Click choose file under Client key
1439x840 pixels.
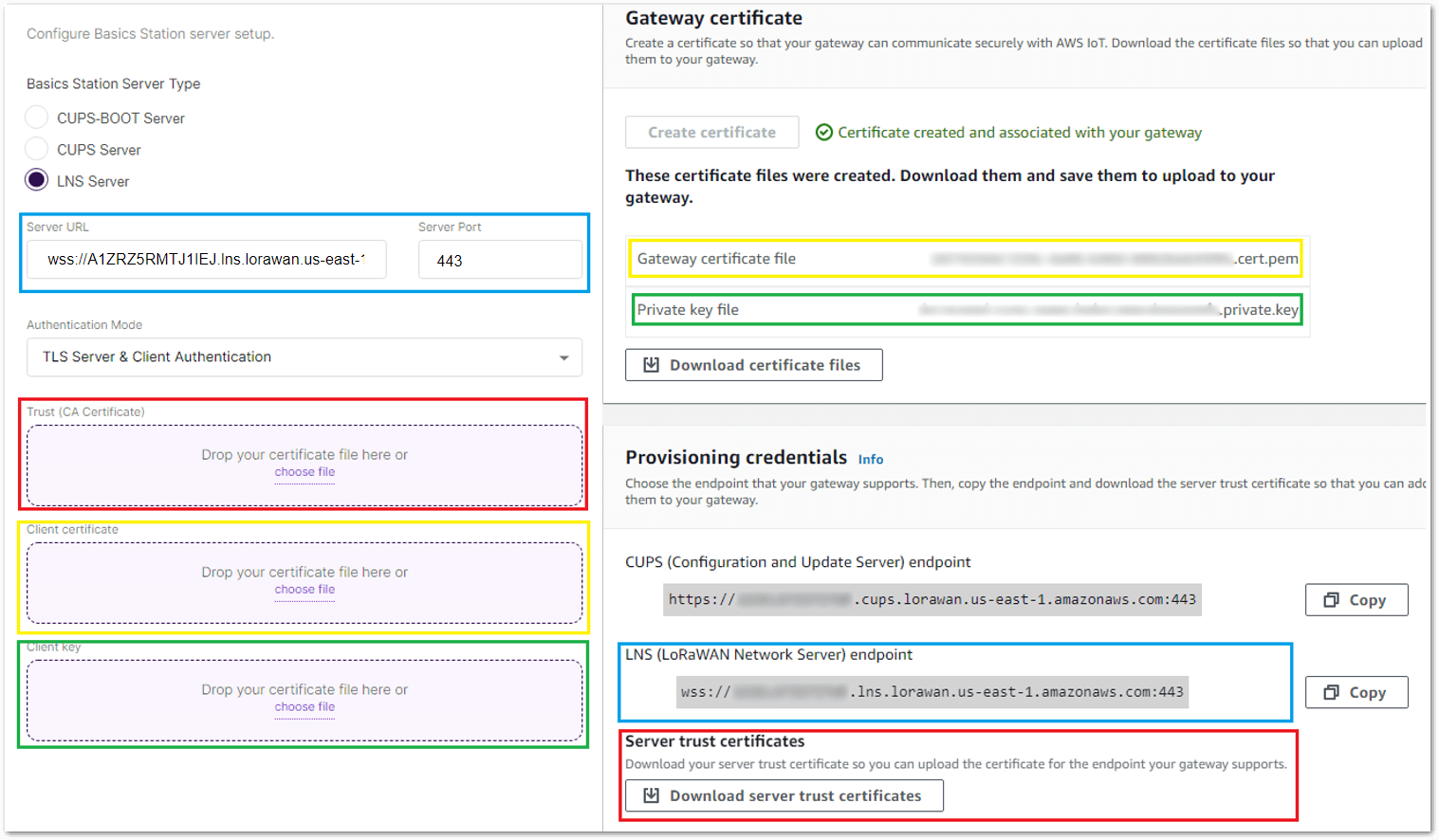(304, 707)
